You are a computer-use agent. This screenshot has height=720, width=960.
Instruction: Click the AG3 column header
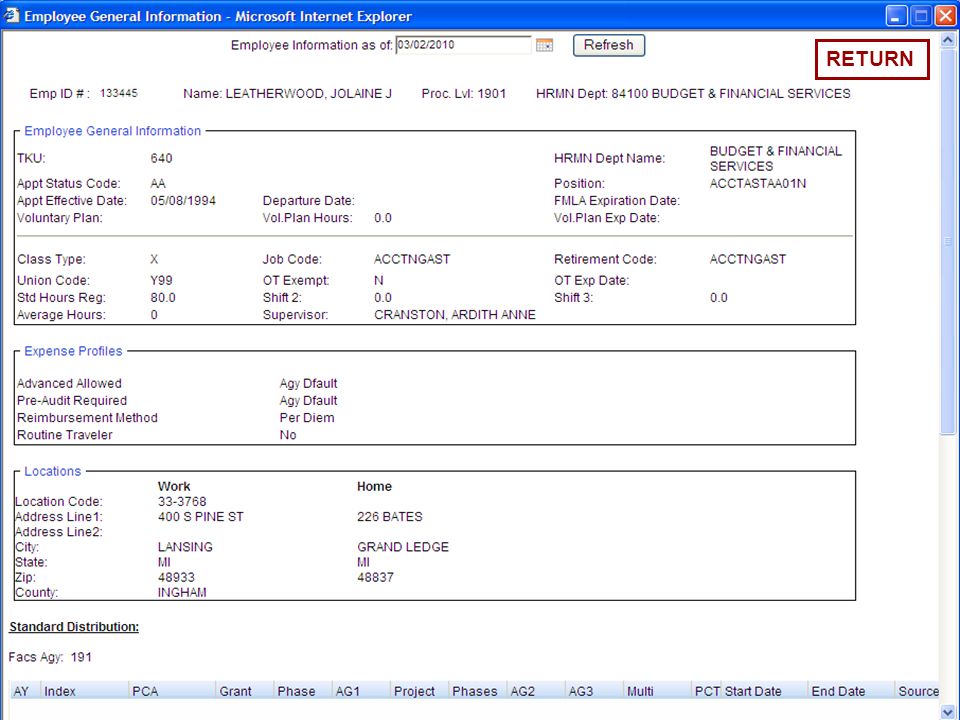pyautogui.click(x=594, y=691)
